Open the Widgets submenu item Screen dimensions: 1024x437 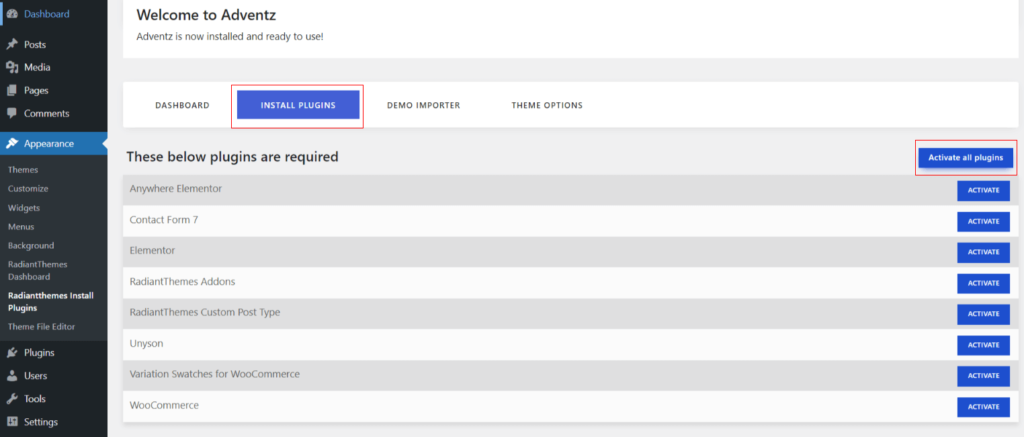coord(24,208)
